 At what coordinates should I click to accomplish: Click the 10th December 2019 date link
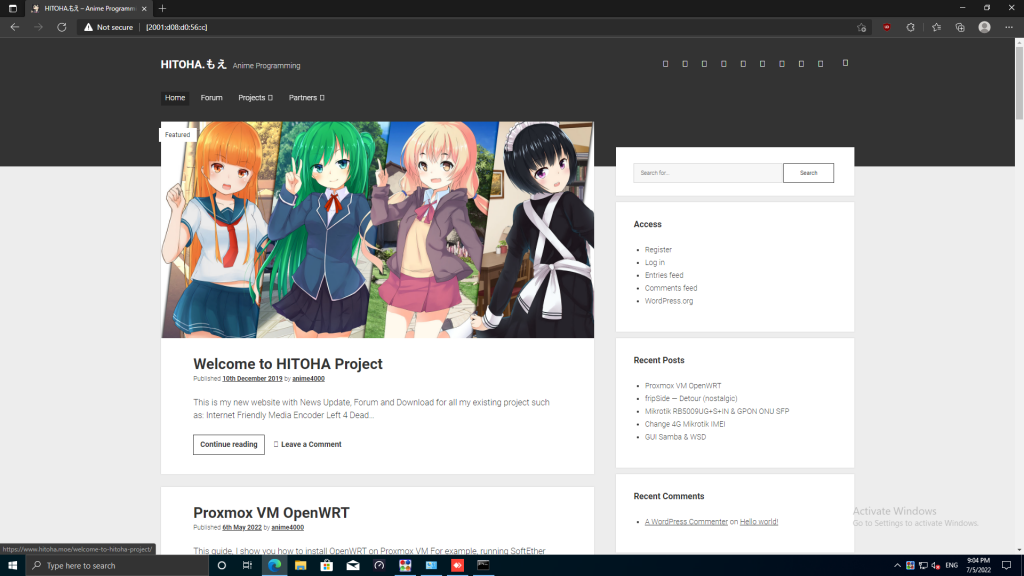tap(252, 379)
